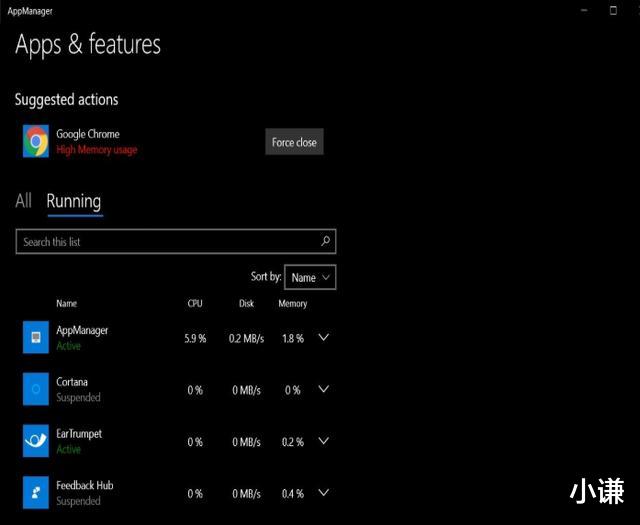Click the magnifier search icon
Screen dimensions: 640x525
click(325, 241)
